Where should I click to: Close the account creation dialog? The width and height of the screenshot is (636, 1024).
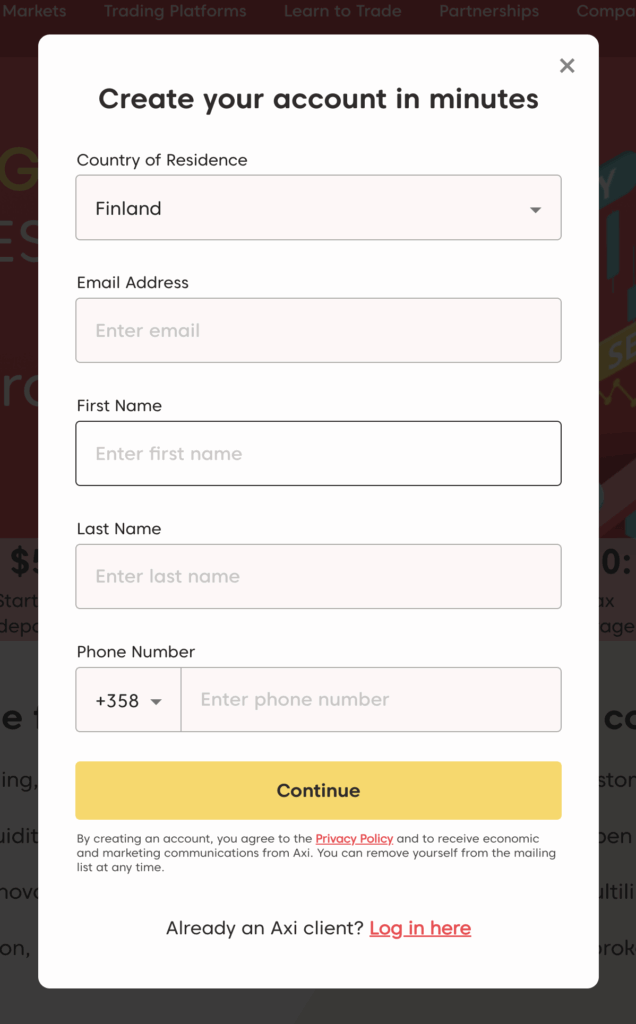pyautogui.click(x=567, y=66)
